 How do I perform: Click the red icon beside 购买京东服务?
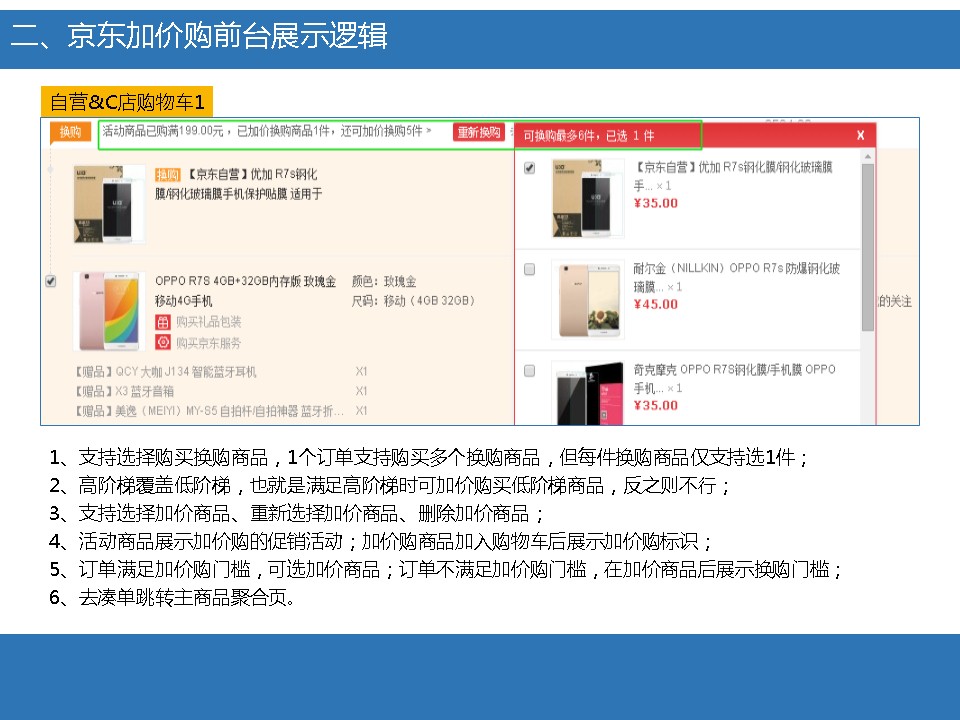pyautogui.click(x=162, y=342)
